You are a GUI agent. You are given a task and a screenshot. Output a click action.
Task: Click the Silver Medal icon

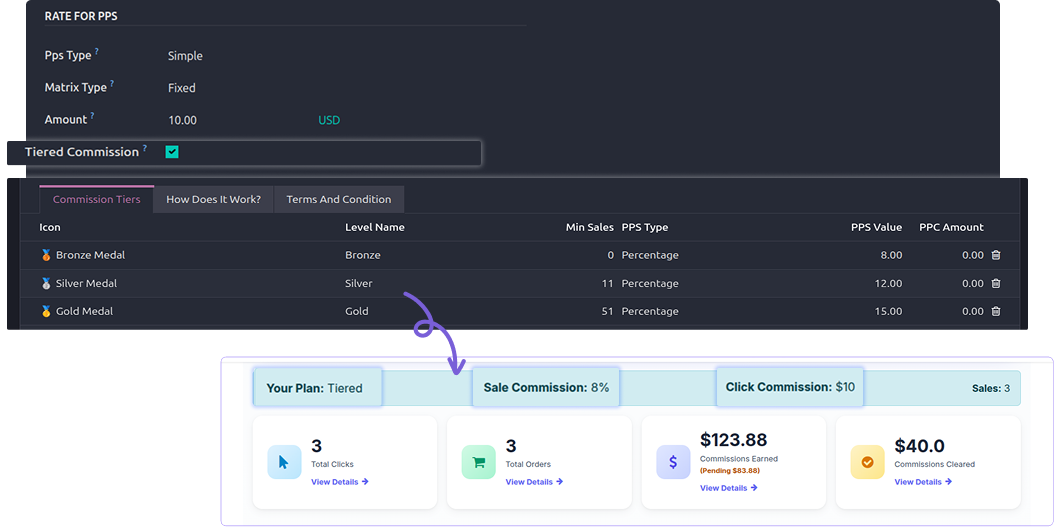[46, 284]
